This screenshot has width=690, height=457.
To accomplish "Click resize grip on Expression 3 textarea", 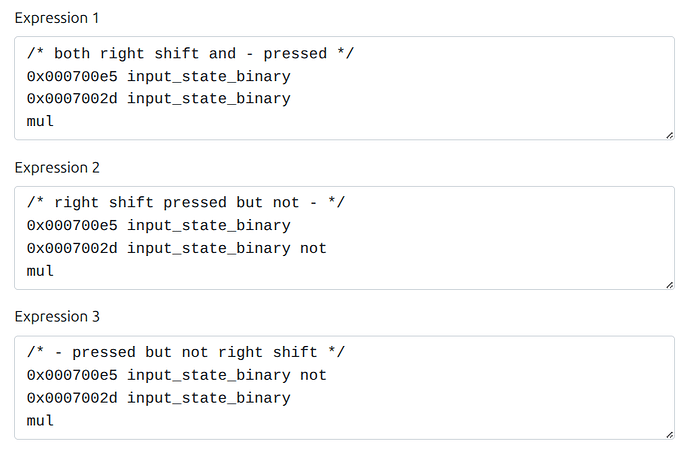I will [669, 435].
